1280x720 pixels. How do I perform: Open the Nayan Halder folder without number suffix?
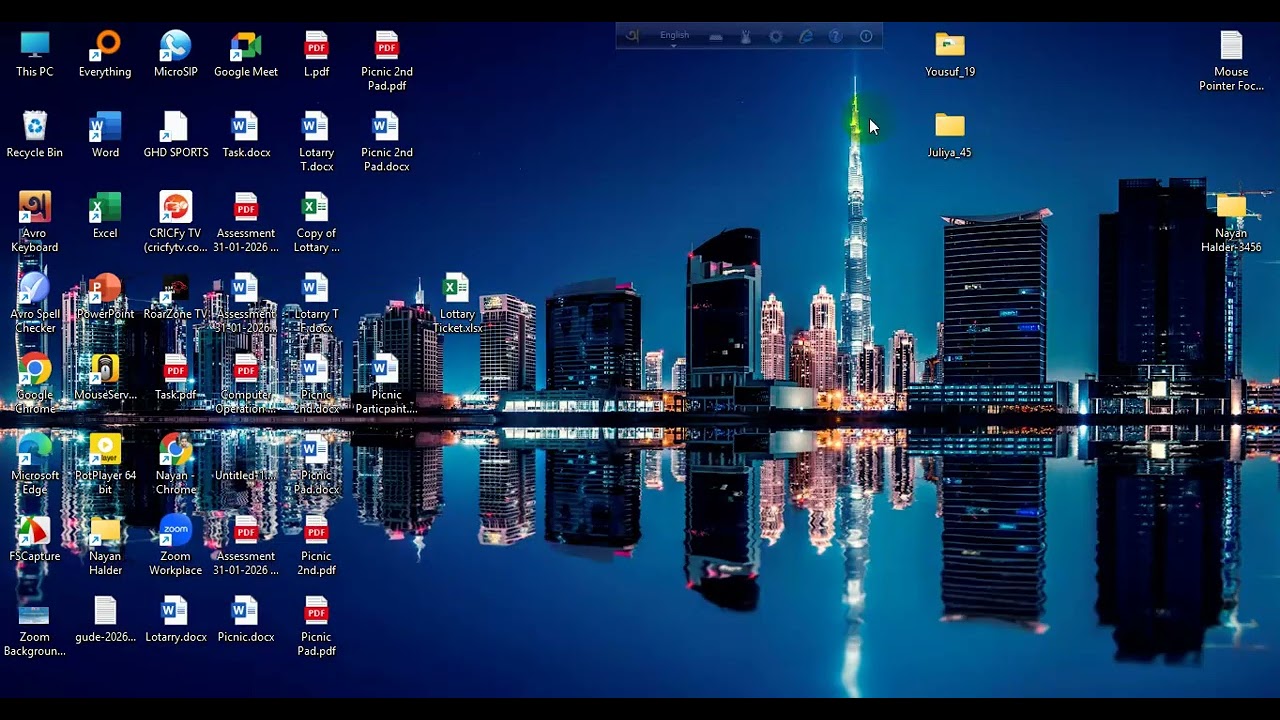click(105, 546)
